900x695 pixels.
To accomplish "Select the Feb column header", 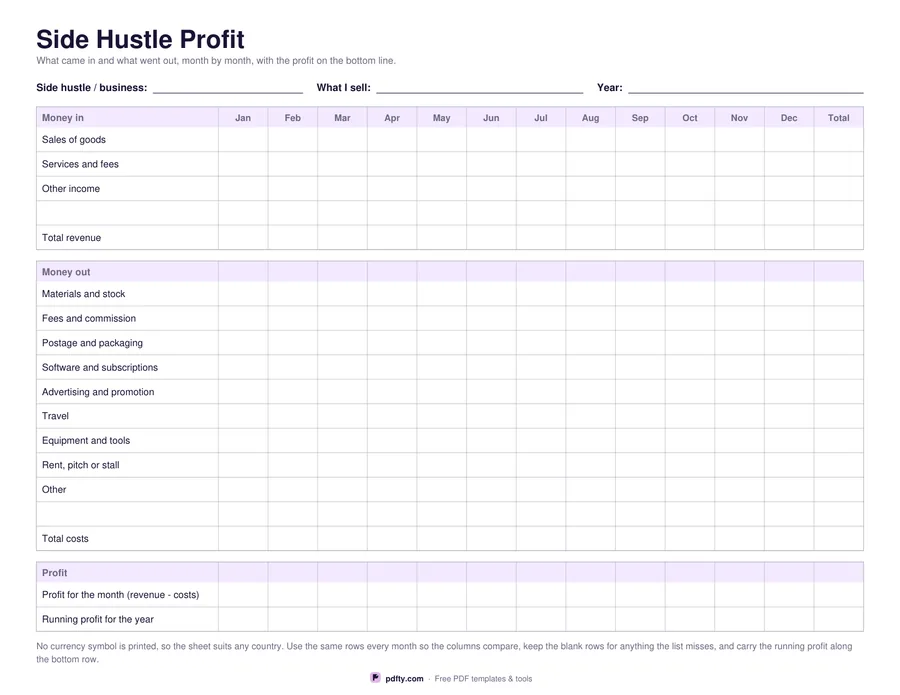I will click(x=293, y=118).
